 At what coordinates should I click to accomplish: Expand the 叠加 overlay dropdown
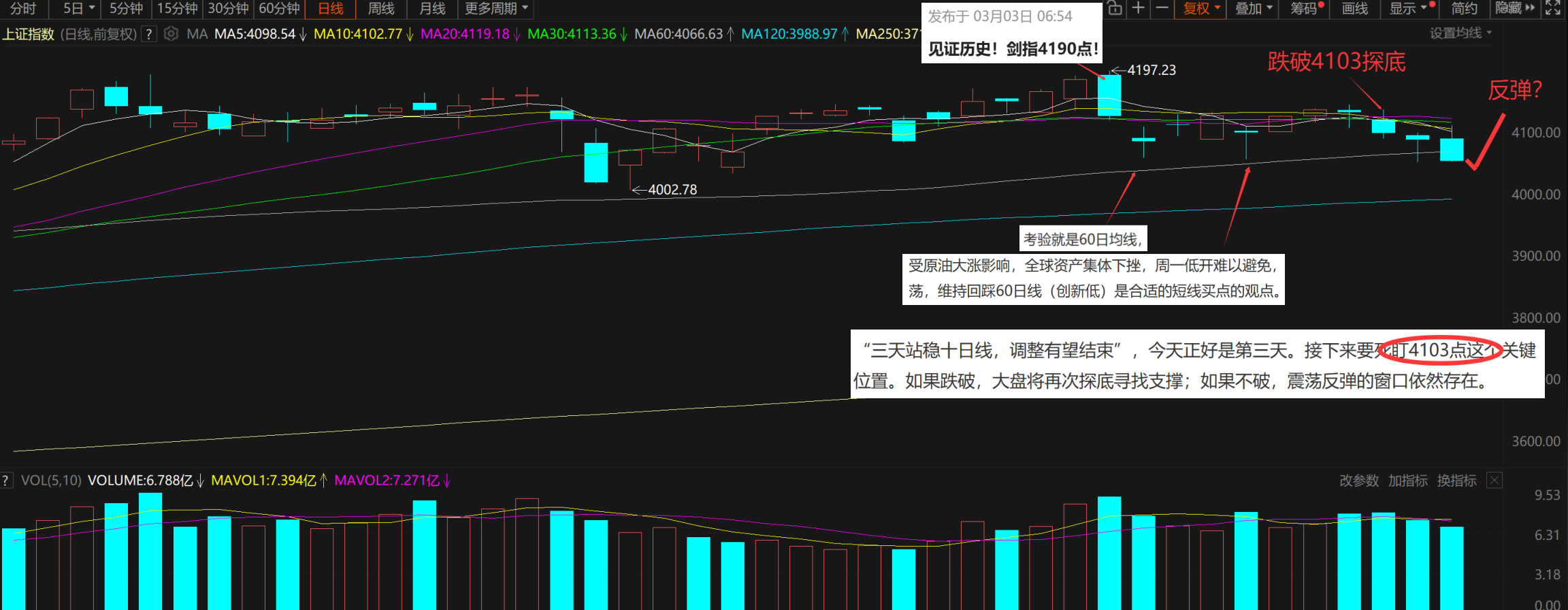point(1254,8)
